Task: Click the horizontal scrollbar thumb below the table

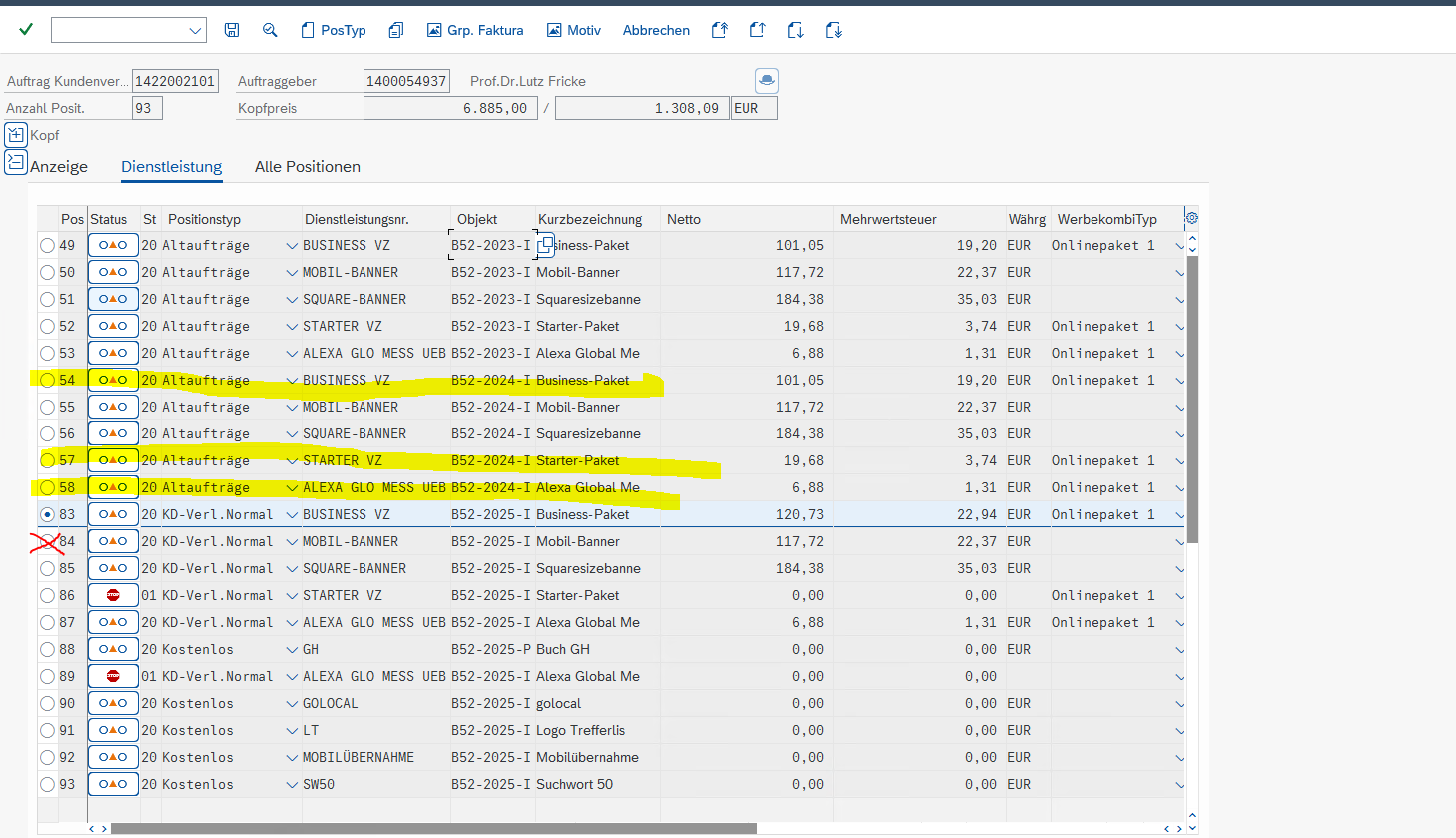Action: (x=433, y=828)
